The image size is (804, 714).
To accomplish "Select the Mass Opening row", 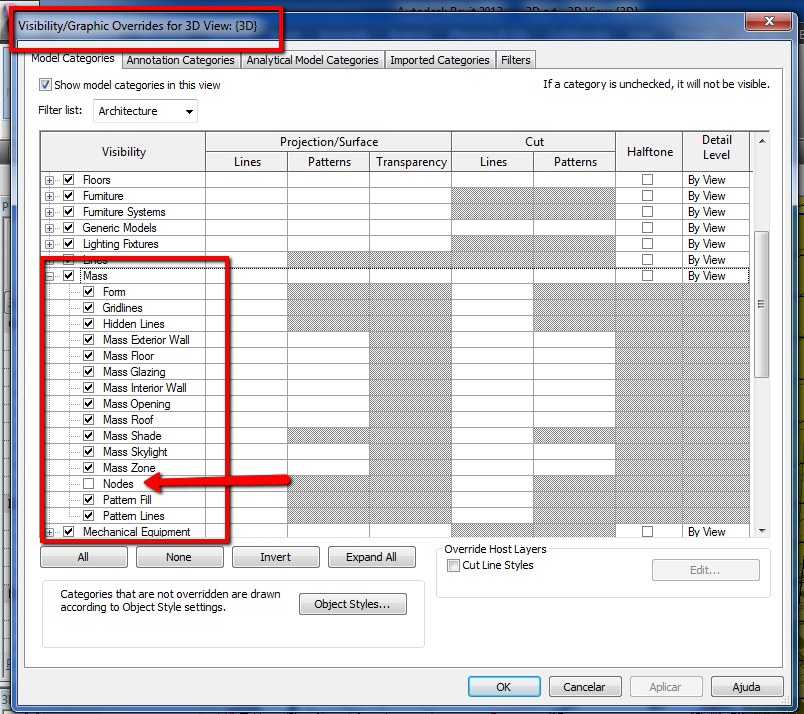I will tap(136, 404).
